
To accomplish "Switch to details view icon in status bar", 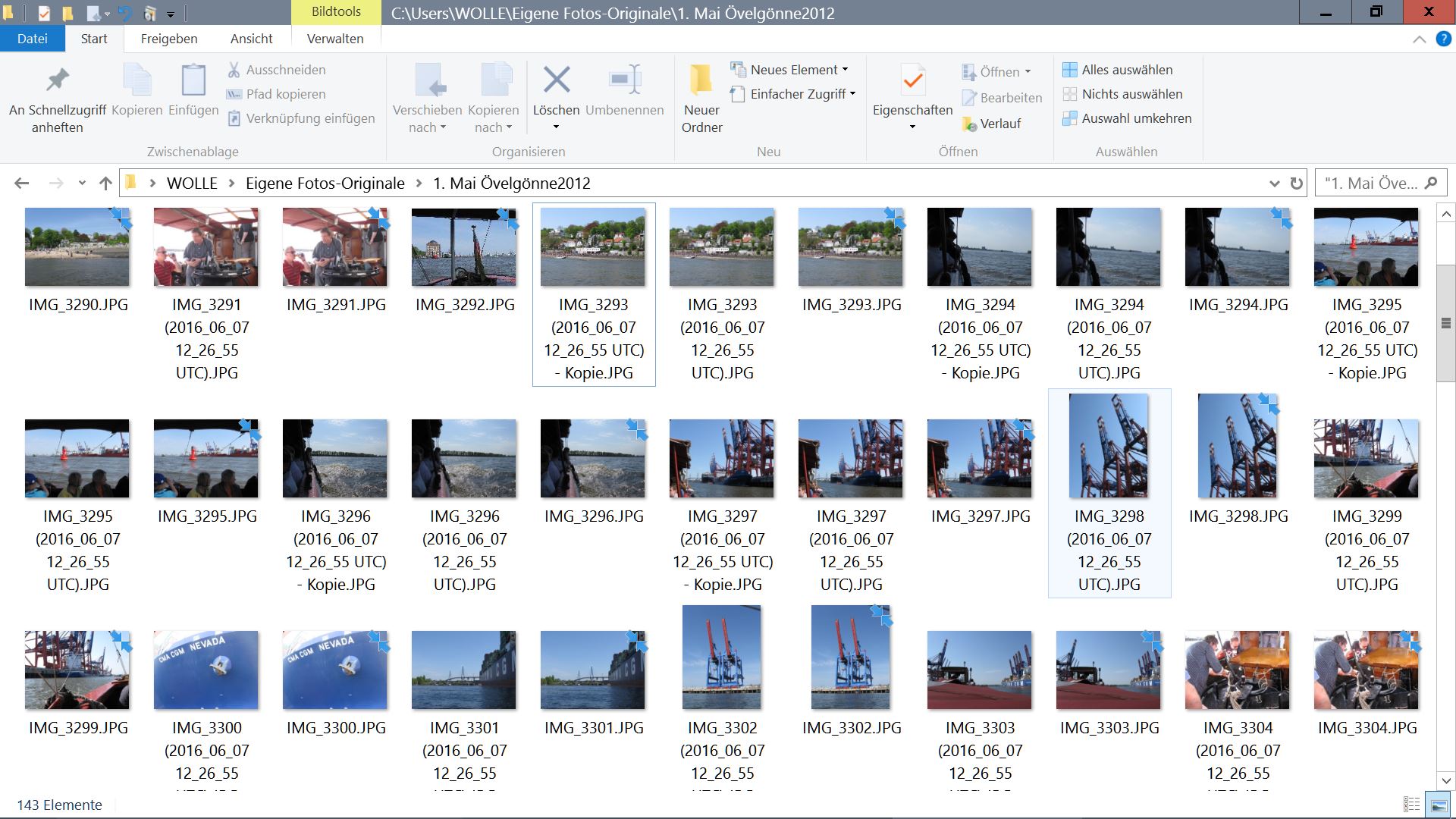I will tap(1411, 805).
